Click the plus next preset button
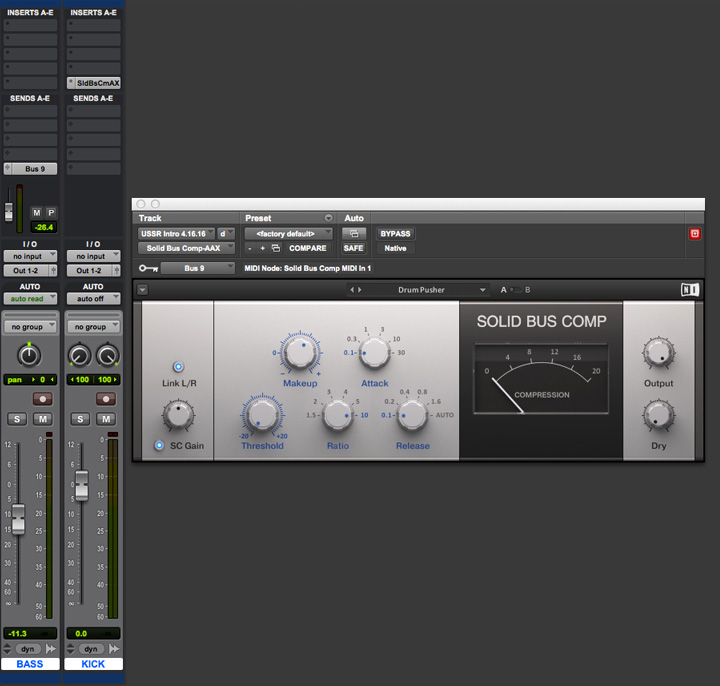The image size is (720, 686). (263, 248)
